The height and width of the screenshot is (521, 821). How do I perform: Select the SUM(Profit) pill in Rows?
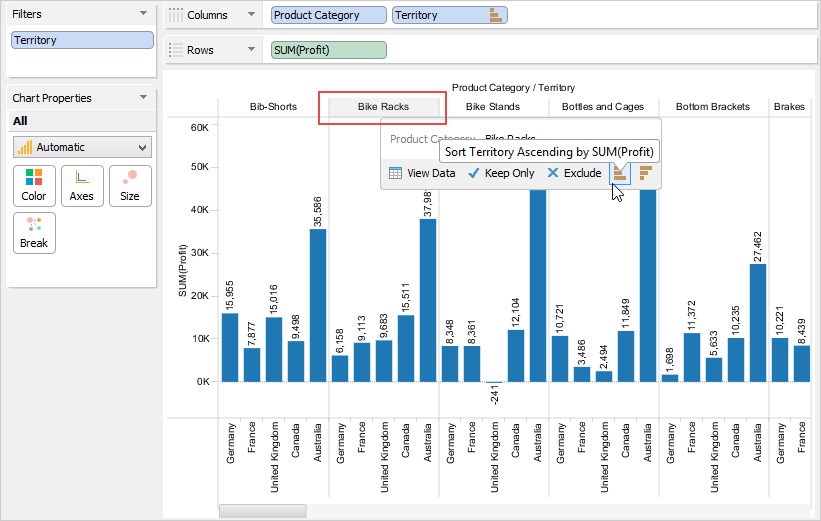(x=329, y=50)
